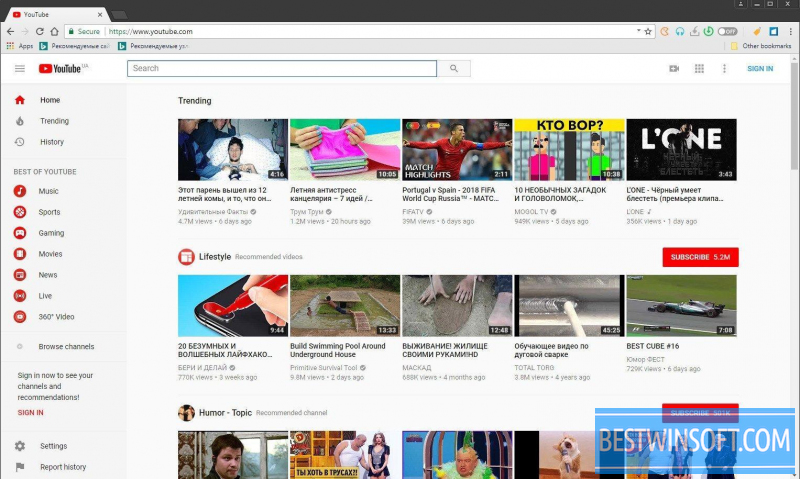Open the Gaming category
This screenshot has height=479, width=800.
coord(50,233)
